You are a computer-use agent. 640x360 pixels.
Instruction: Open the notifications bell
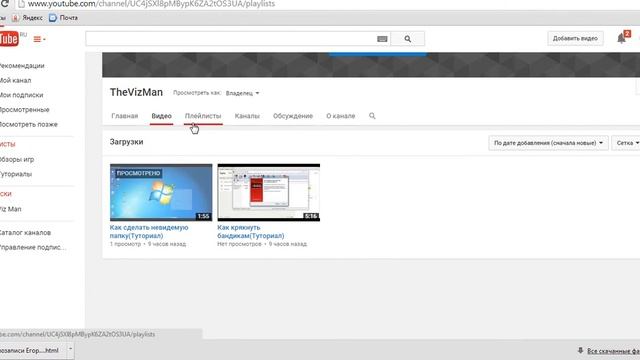tap(622, 38)
